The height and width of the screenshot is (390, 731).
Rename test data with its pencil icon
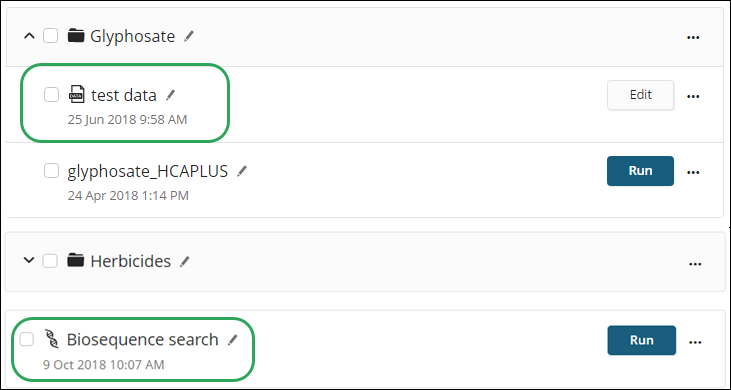click(x=171, y=95)
